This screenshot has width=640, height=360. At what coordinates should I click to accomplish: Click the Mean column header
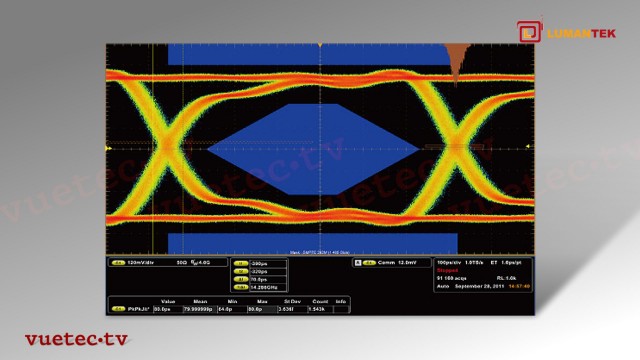(x=200, y=302)
